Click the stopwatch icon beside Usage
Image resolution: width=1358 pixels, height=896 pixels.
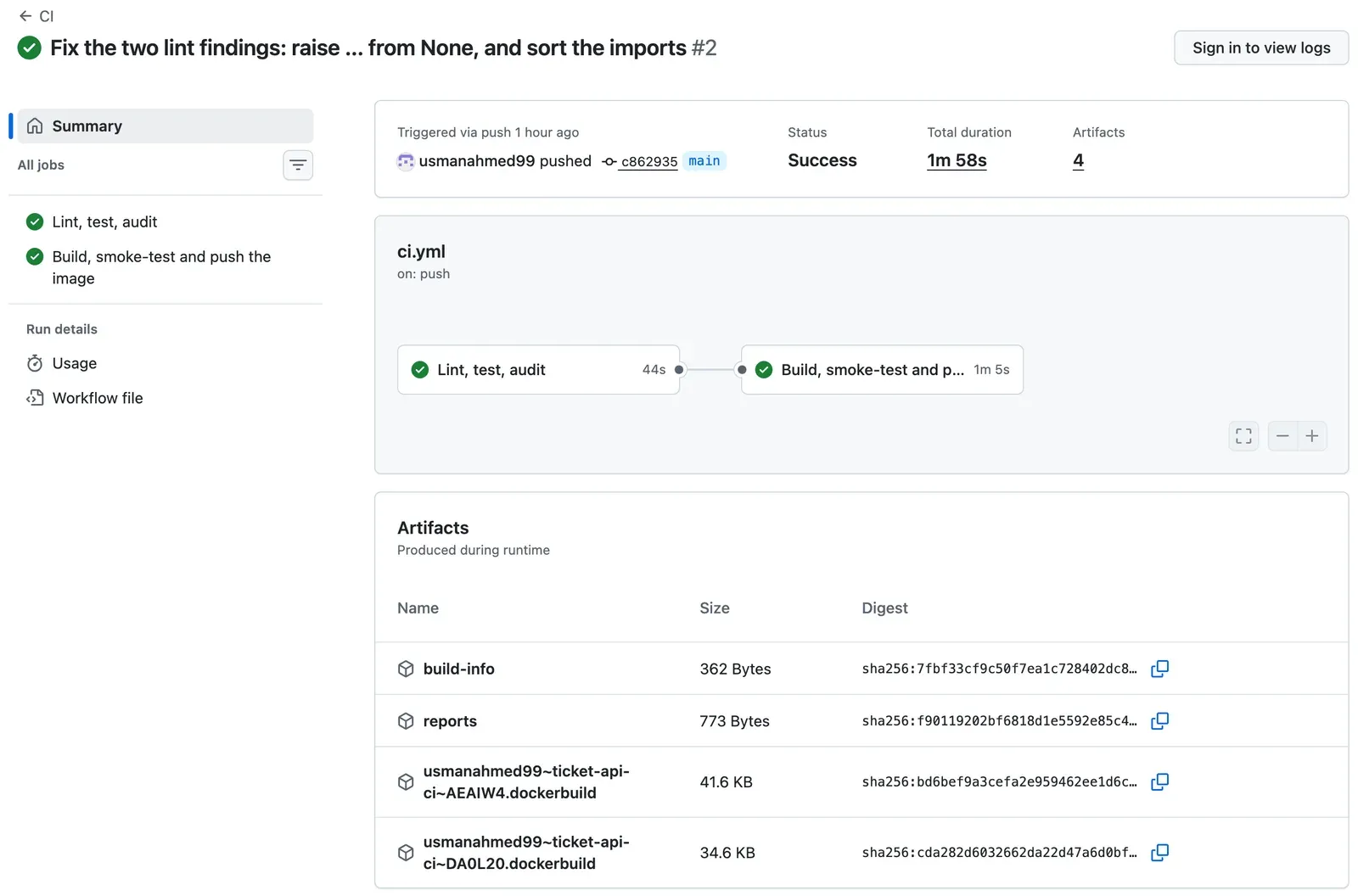point(35,363)
